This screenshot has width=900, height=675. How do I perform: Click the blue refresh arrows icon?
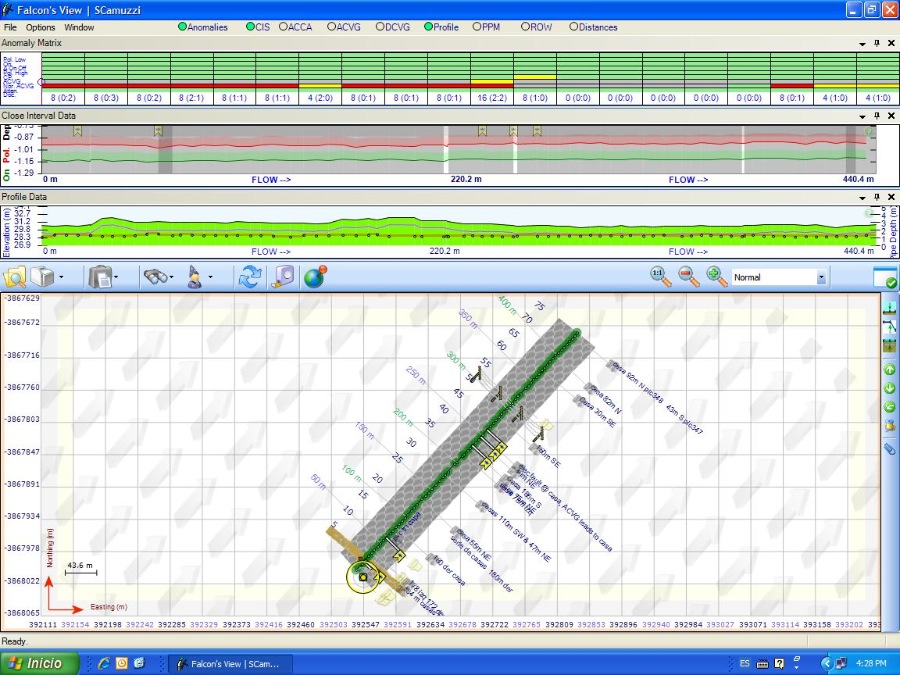249,277
